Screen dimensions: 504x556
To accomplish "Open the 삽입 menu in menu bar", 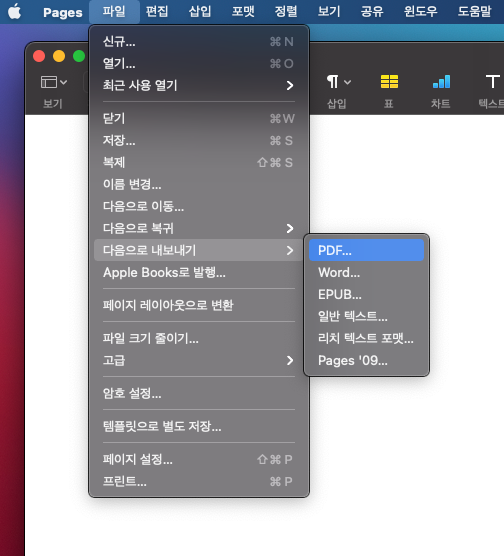I will (200, 11).
